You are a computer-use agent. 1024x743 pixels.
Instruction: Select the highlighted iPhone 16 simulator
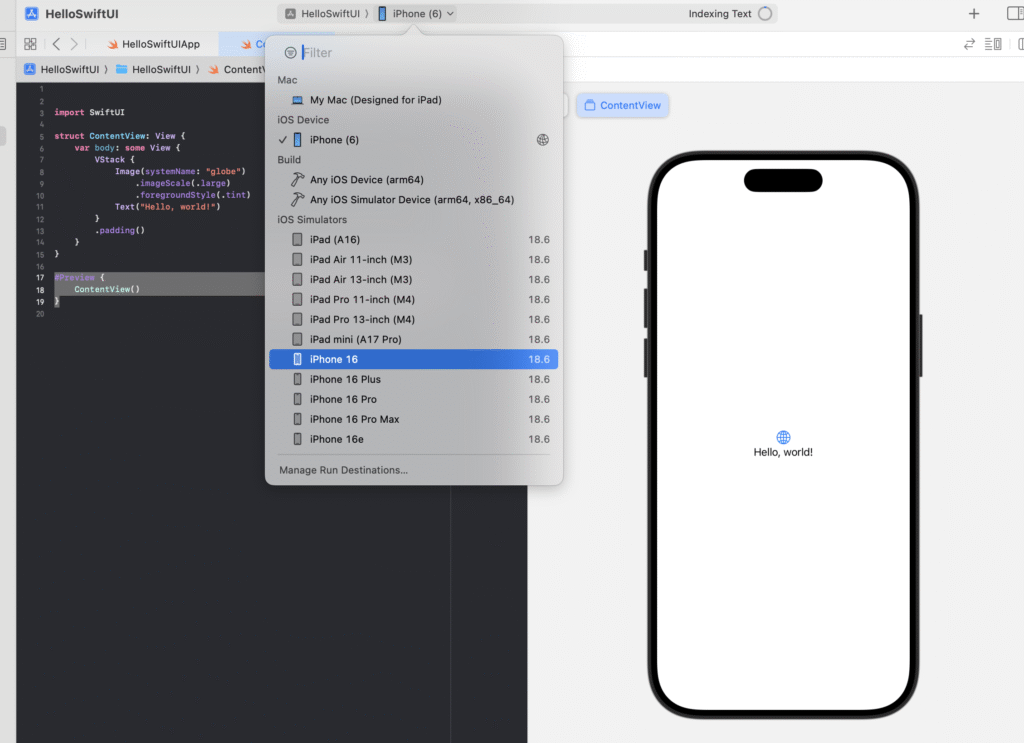tap(413, 359)
